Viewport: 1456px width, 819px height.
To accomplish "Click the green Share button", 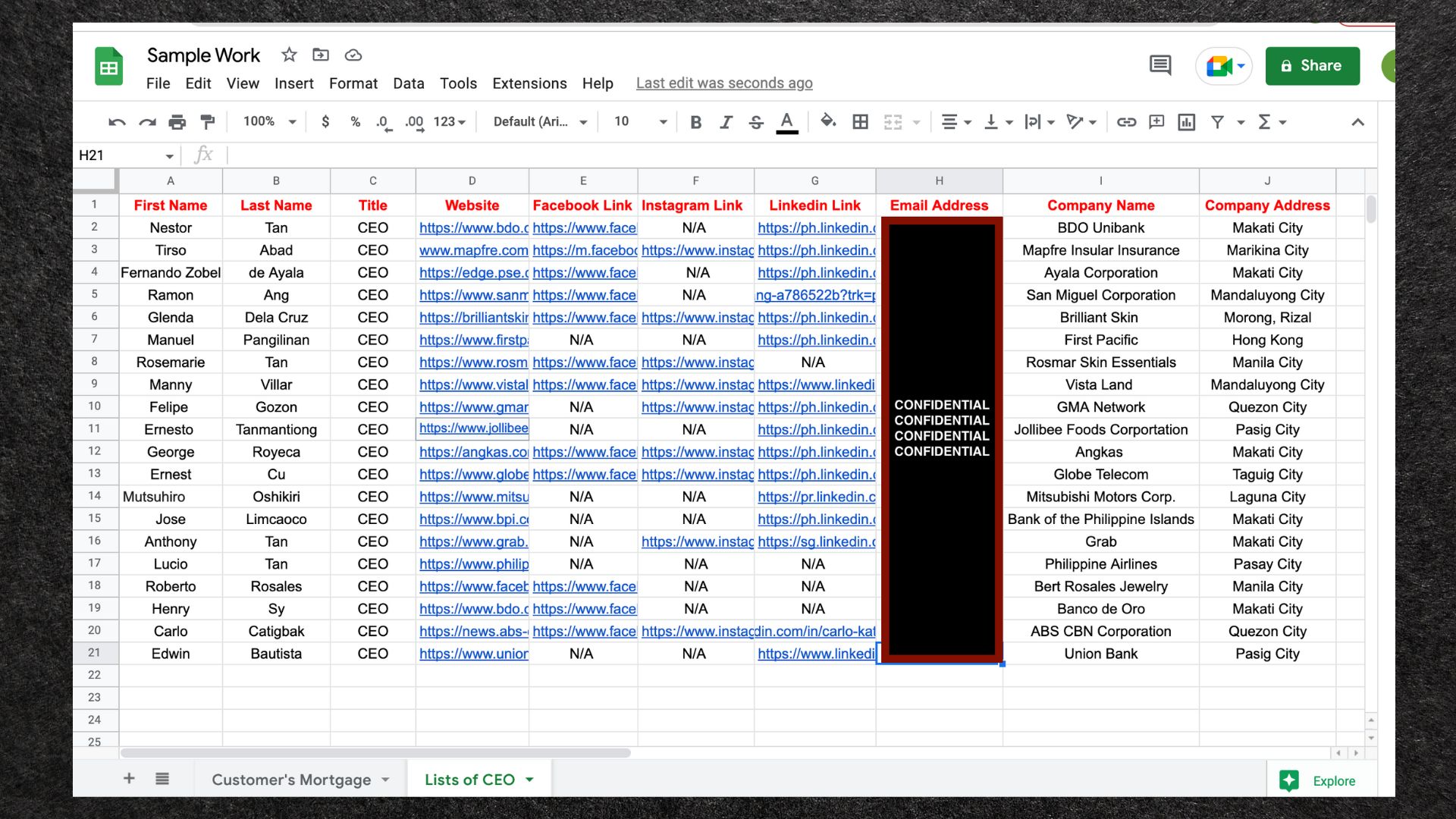I will [1312, 66].
